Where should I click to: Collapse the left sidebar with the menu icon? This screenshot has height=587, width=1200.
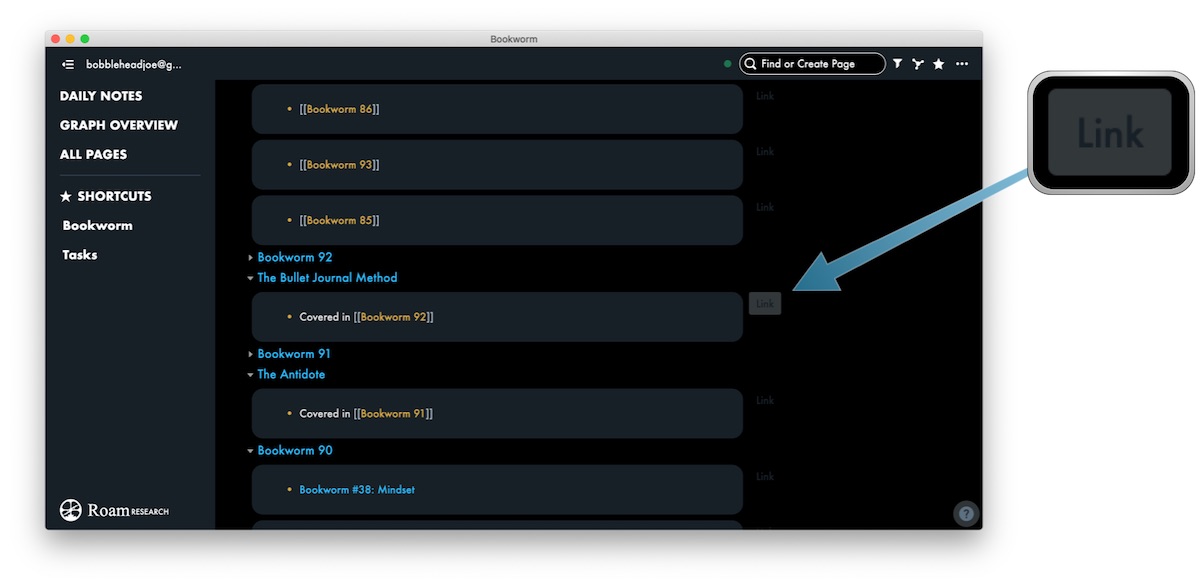(x=68, y=64)
